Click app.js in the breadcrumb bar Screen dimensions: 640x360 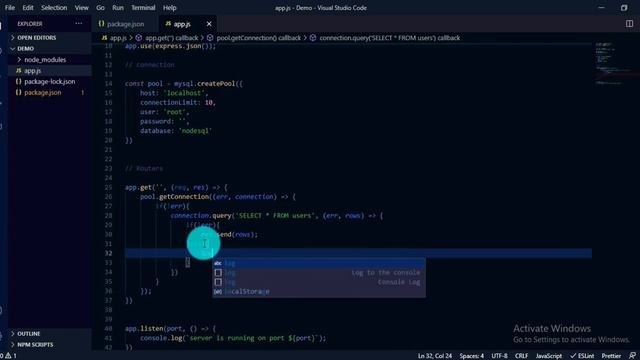tap(115, 38)
